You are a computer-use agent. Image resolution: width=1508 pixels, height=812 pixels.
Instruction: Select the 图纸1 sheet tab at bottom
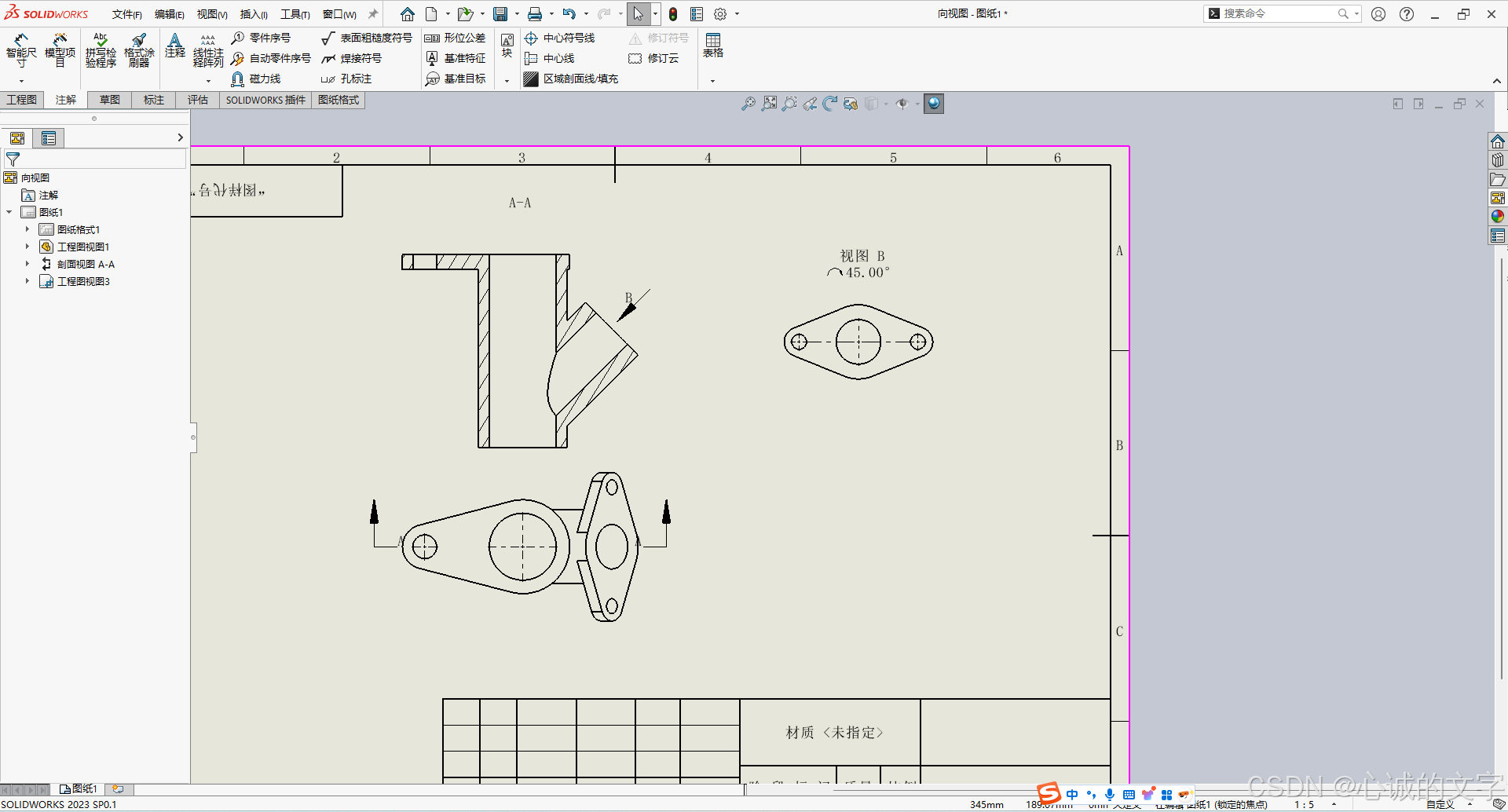[79, 788]
